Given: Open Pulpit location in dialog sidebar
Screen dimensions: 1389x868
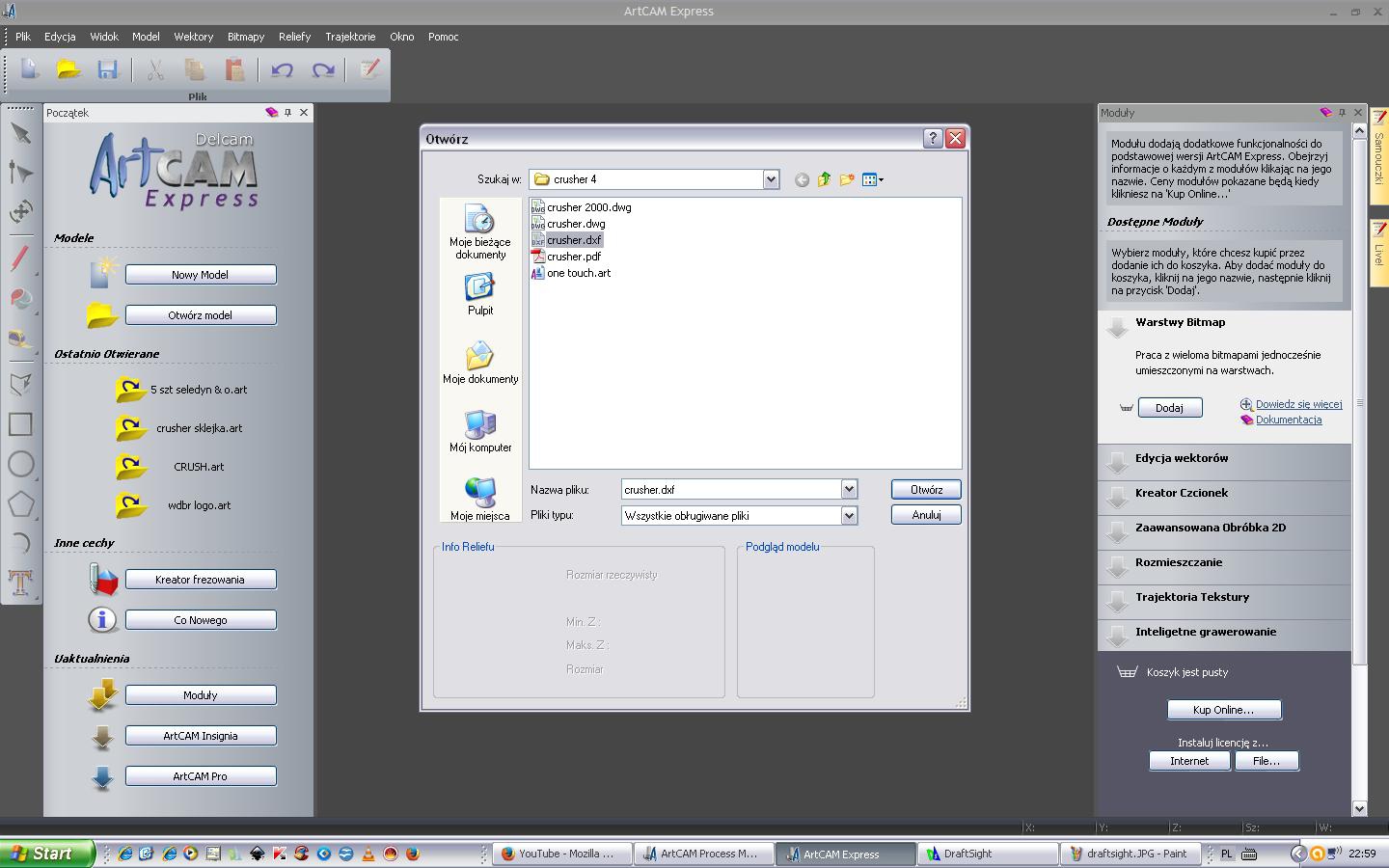Looking at the screenshot, I should [480, 294].
